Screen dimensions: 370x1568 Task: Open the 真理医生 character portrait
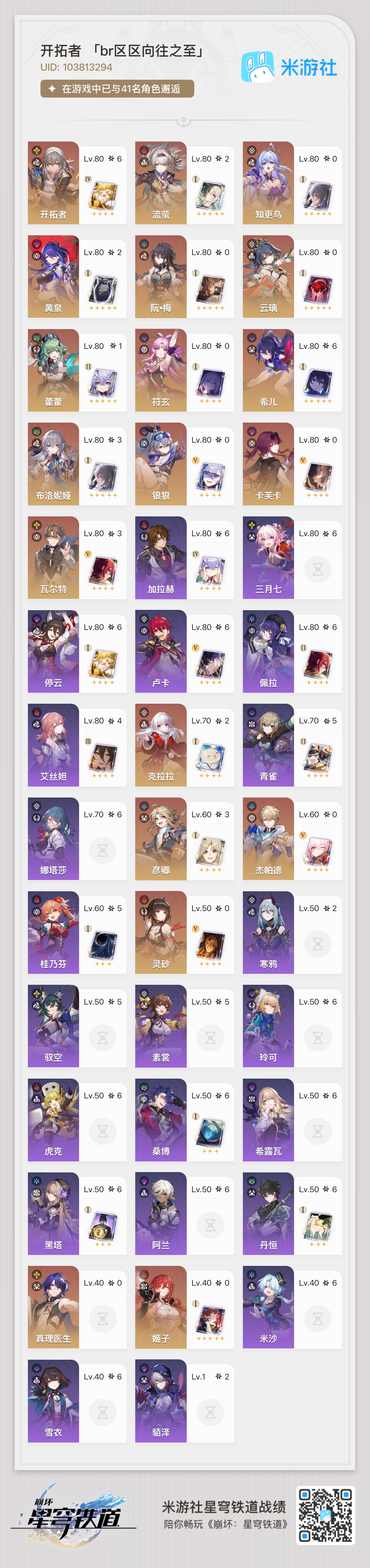(53, 1308)
